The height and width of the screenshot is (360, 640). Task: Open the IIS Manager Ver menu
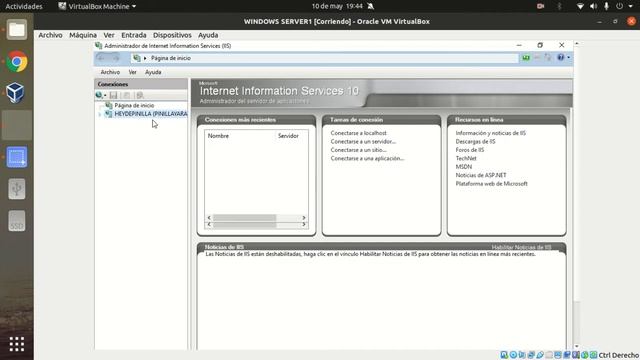[133, 72]
